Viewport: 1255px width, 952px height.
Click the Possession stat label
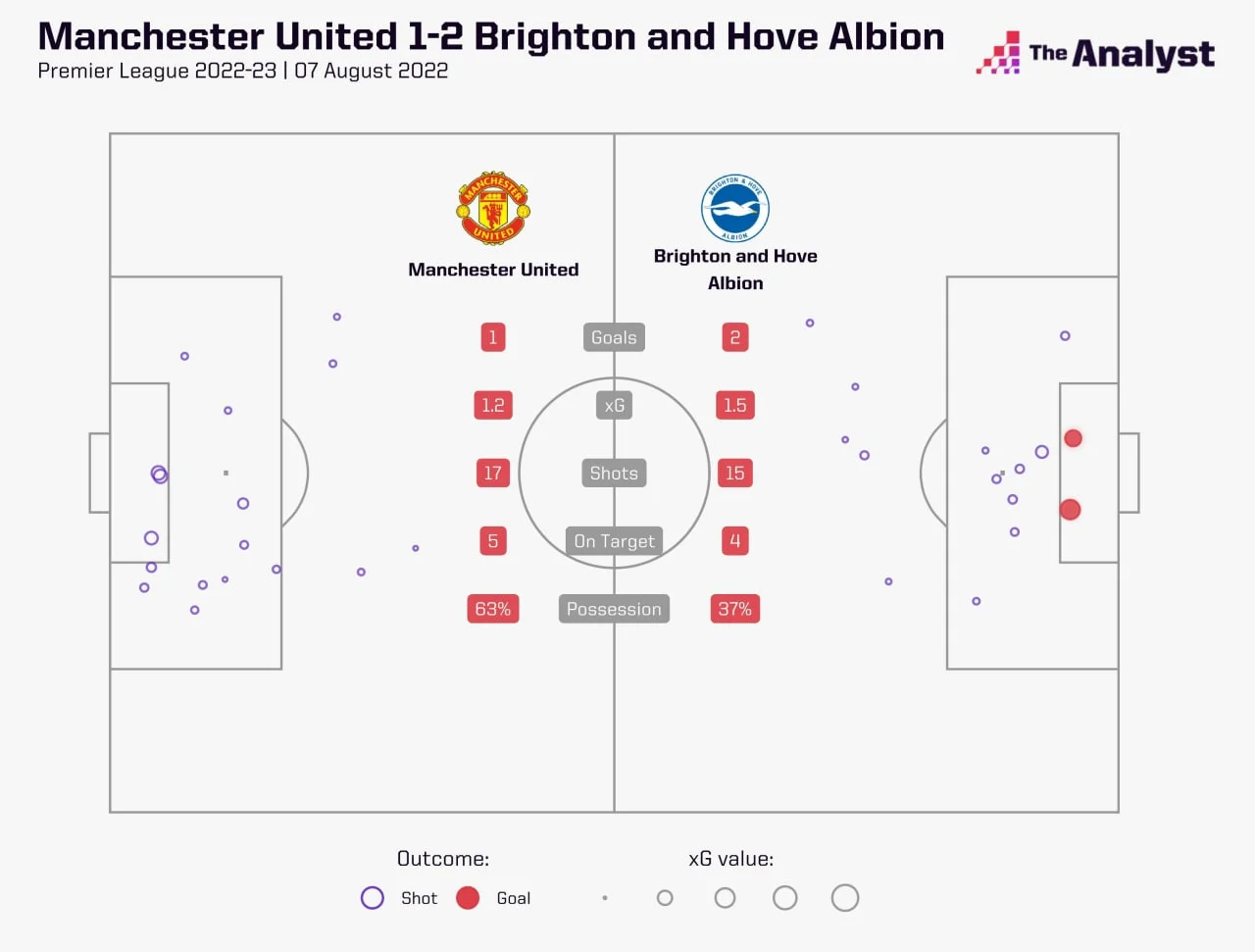click(614, 609)
